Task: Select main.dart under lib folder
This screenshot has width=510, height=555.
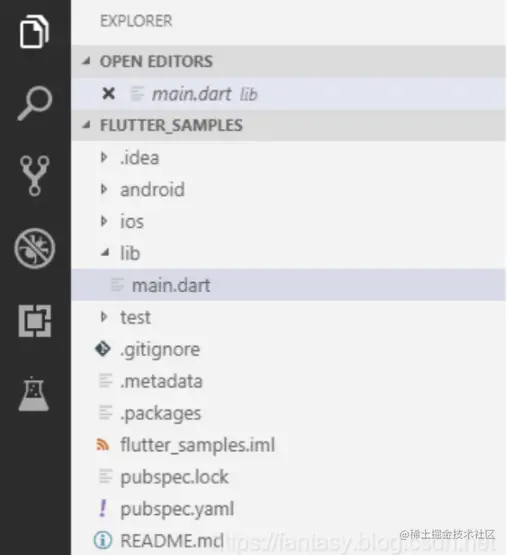Action: coord(288,285)
